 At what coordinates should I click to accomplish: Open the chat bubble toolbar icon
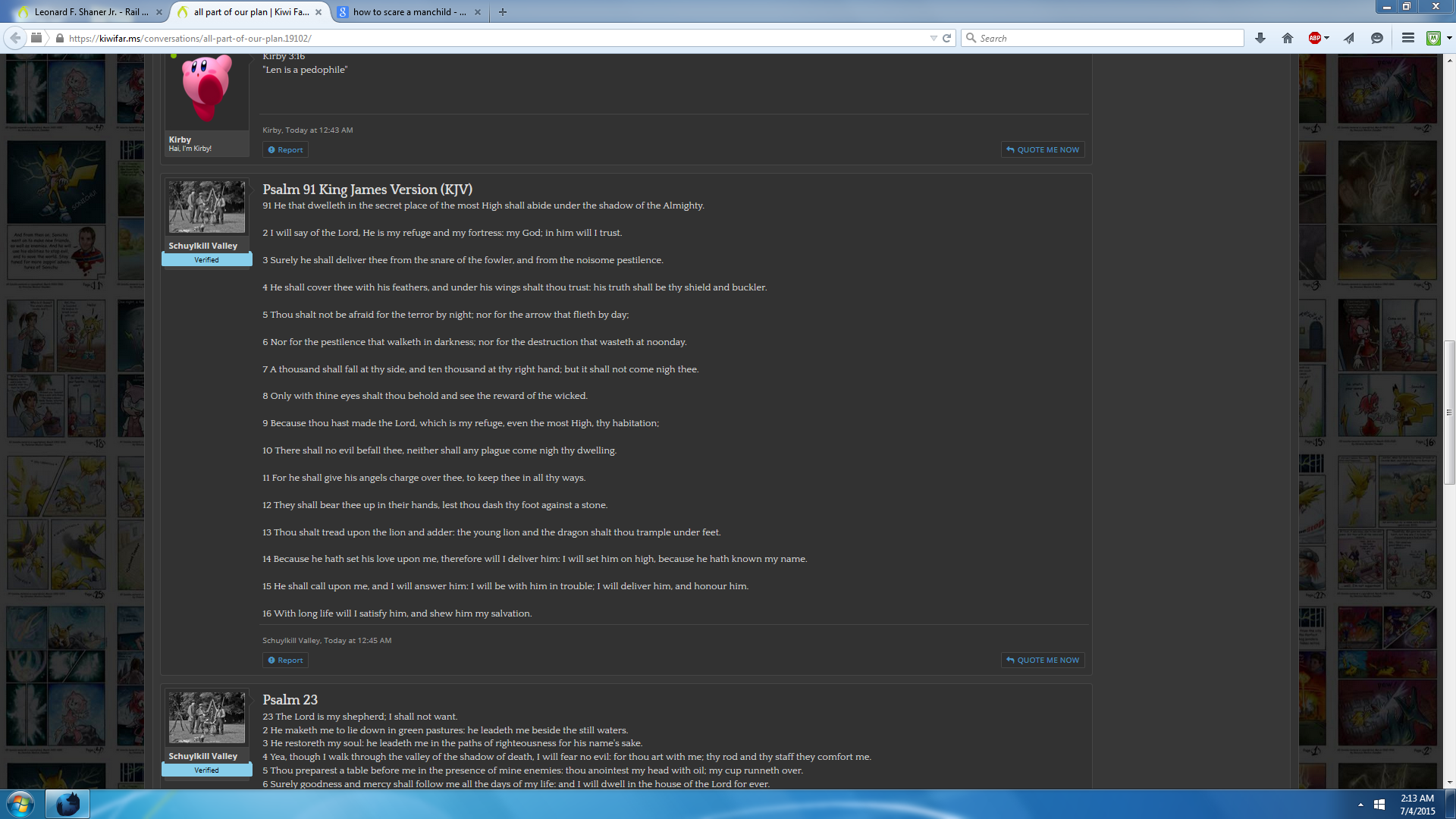point(1377,38)
